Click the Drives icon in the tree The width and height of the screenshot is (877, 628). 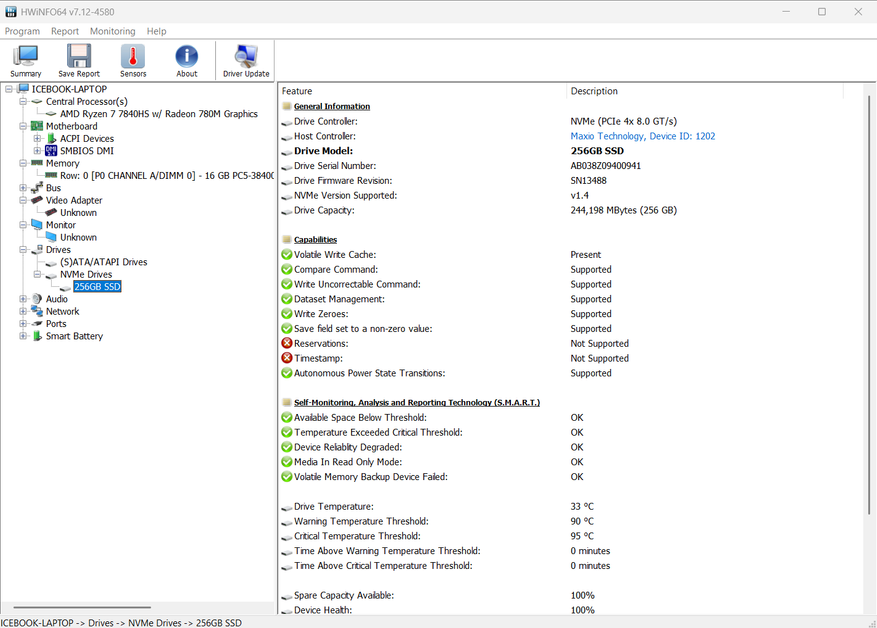coord(37,249)
